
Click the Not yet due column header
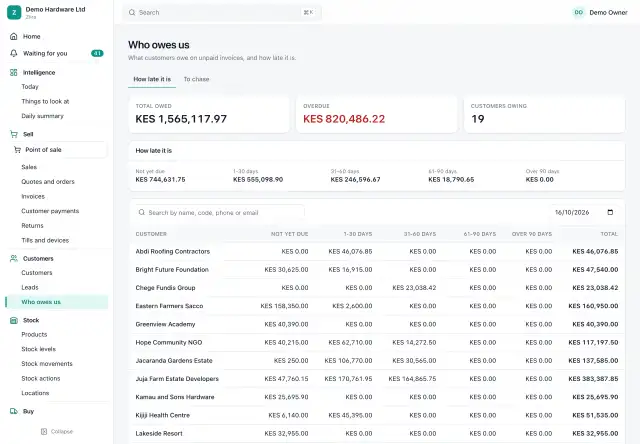(x=289, y=234)
